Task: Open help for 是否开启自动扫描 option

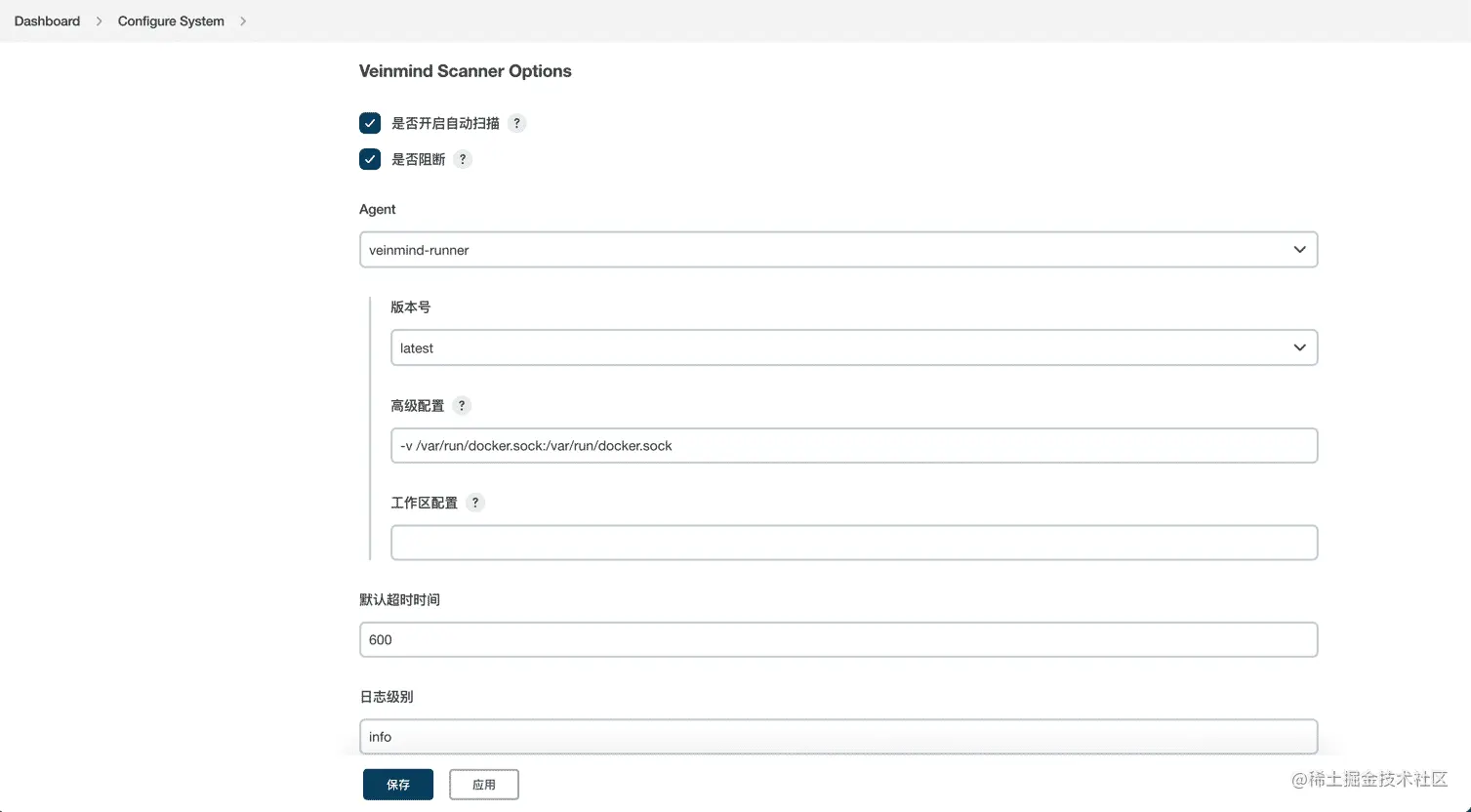Action: click(x=517, y=123)
